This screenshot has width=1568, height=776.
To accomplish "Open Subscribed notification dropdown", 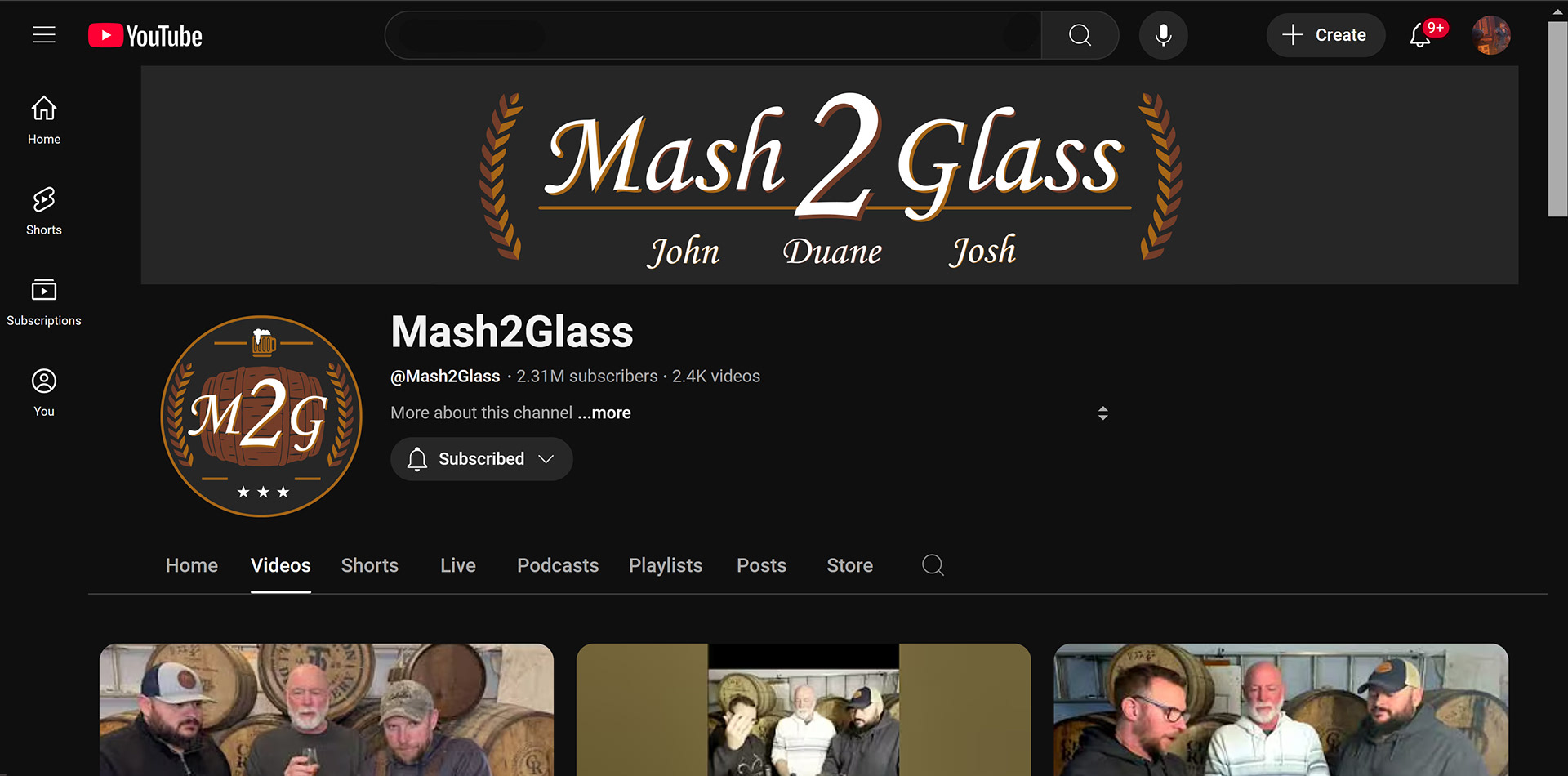I will pos(482,459).
